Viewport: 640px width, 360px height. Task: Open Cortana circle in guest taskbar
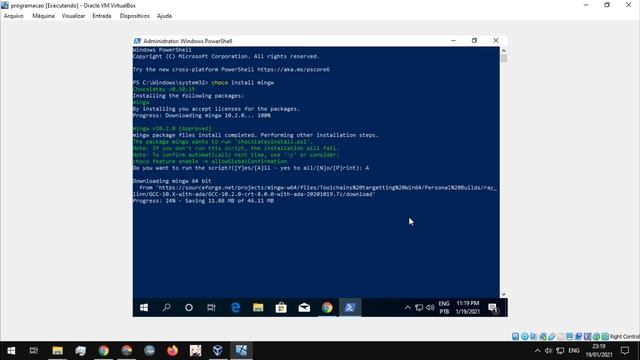[189, 307]
